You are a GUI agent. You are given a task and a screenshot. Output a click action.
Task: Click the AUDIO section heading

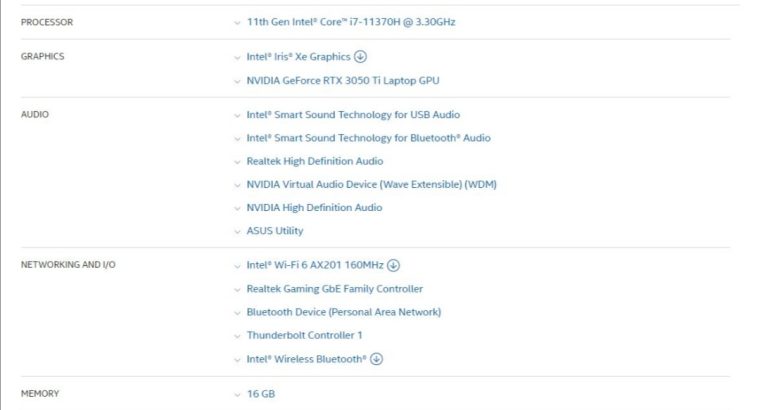point(35,115)
